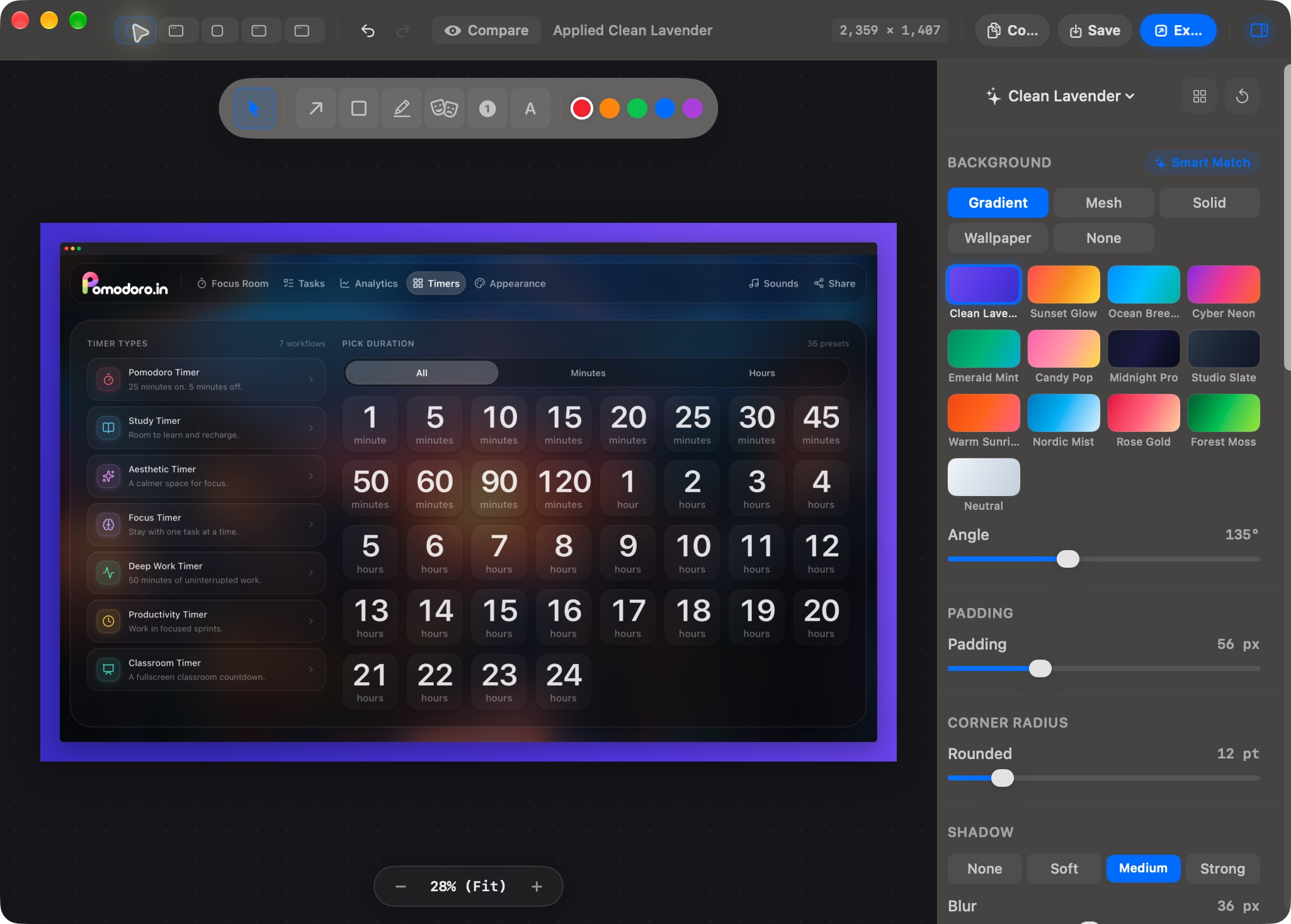Screen dimensions: 1291x924
Task: Open the presets grid icon
Action: [x=1200, y=96]
